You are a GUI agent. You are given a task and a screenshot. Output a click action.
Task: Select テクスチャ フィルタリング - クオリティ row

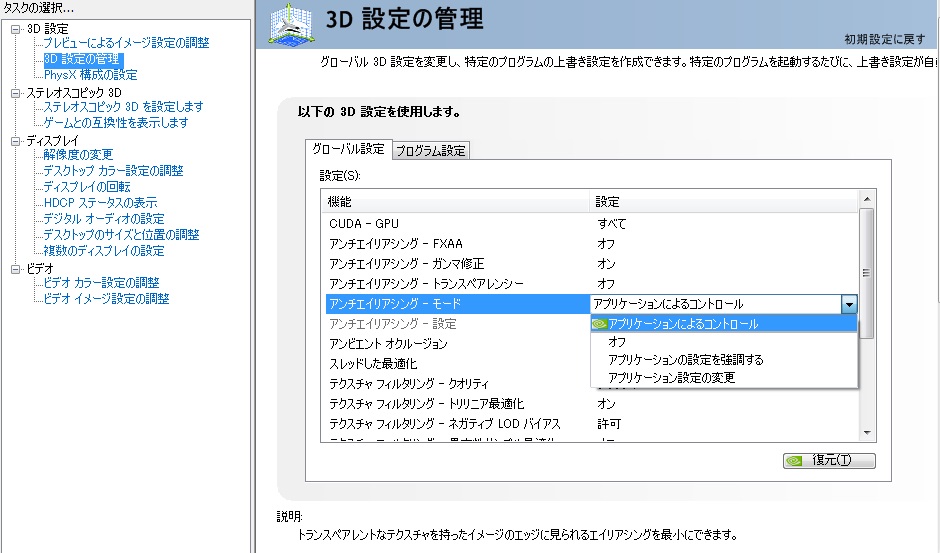coord(458,383)
